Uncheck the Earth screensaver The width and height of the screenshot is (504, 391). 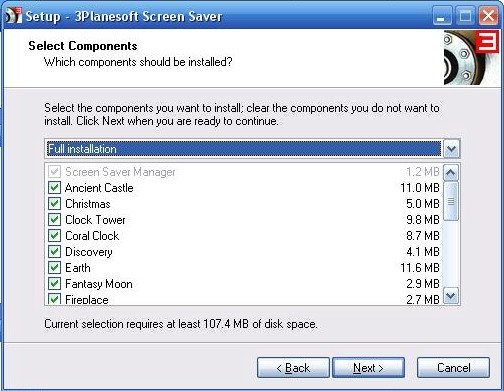[54, 268]
